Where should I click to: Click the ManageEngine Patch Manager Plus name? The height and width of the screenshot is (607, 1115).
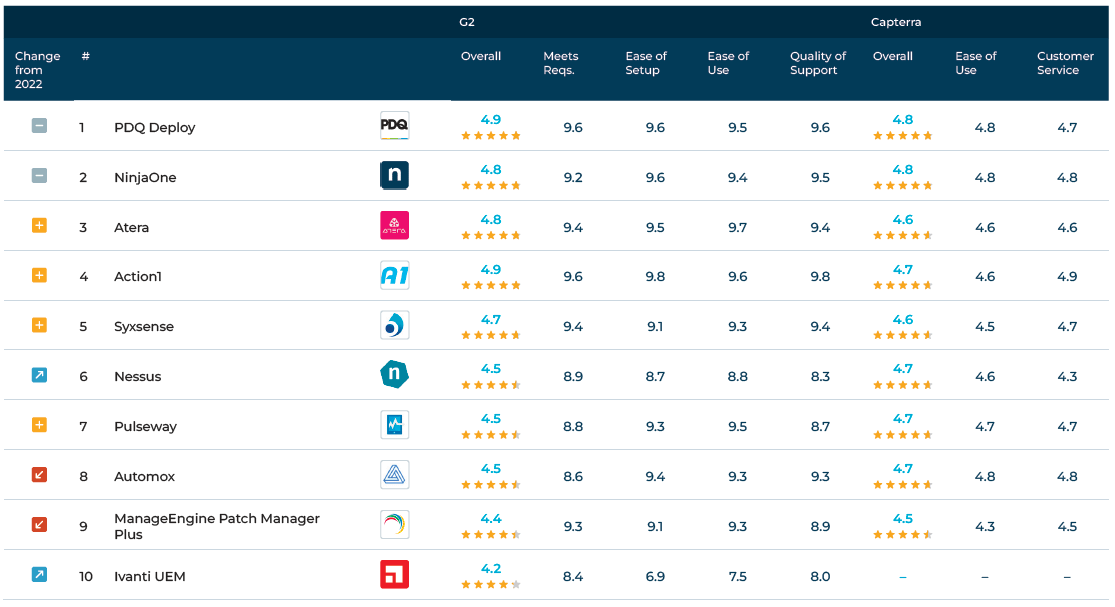click(217, 526)
